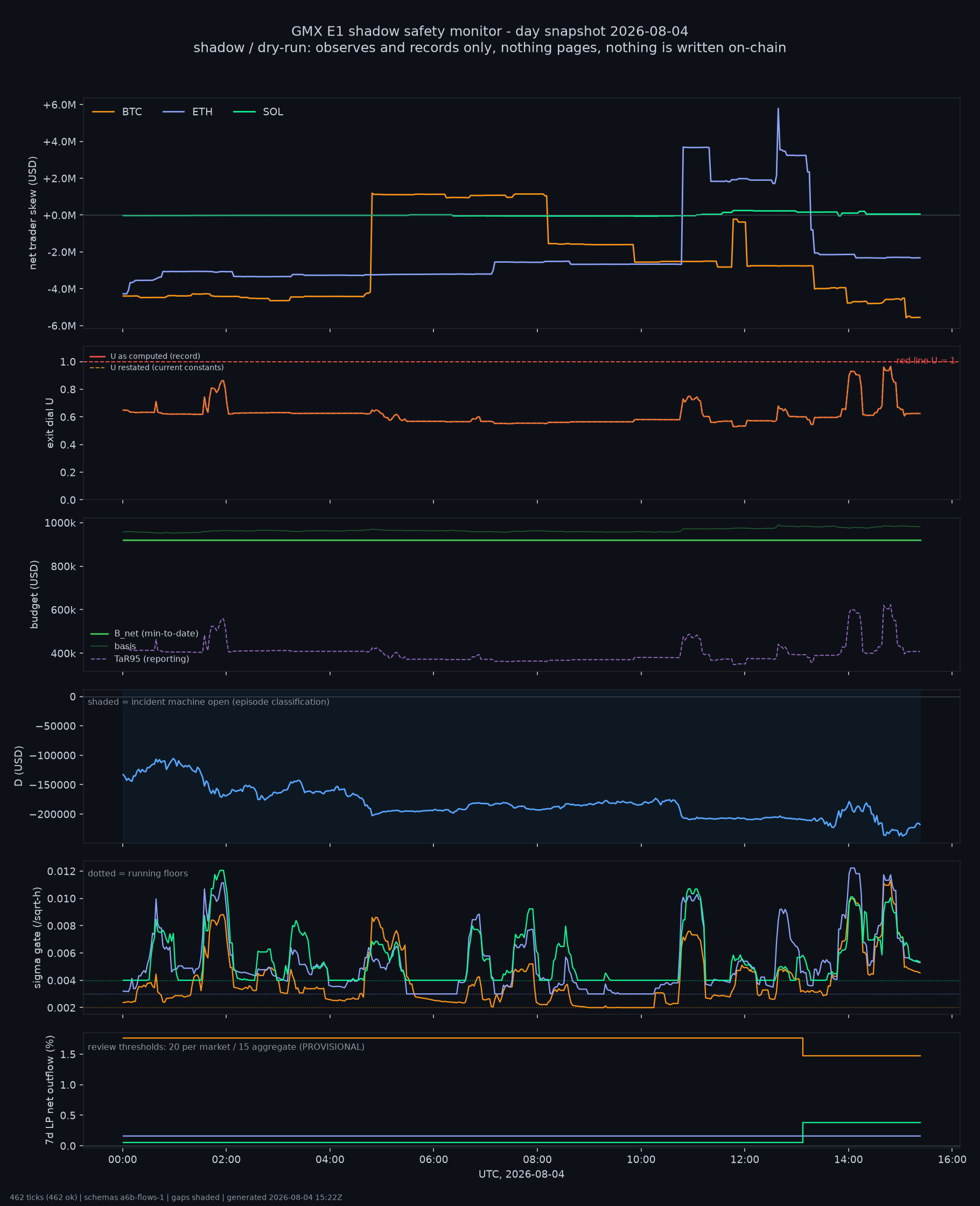This screenshot has width=980, height=1206.
Task: Select the 'basis' legend label
Action: tap(125, 646)
